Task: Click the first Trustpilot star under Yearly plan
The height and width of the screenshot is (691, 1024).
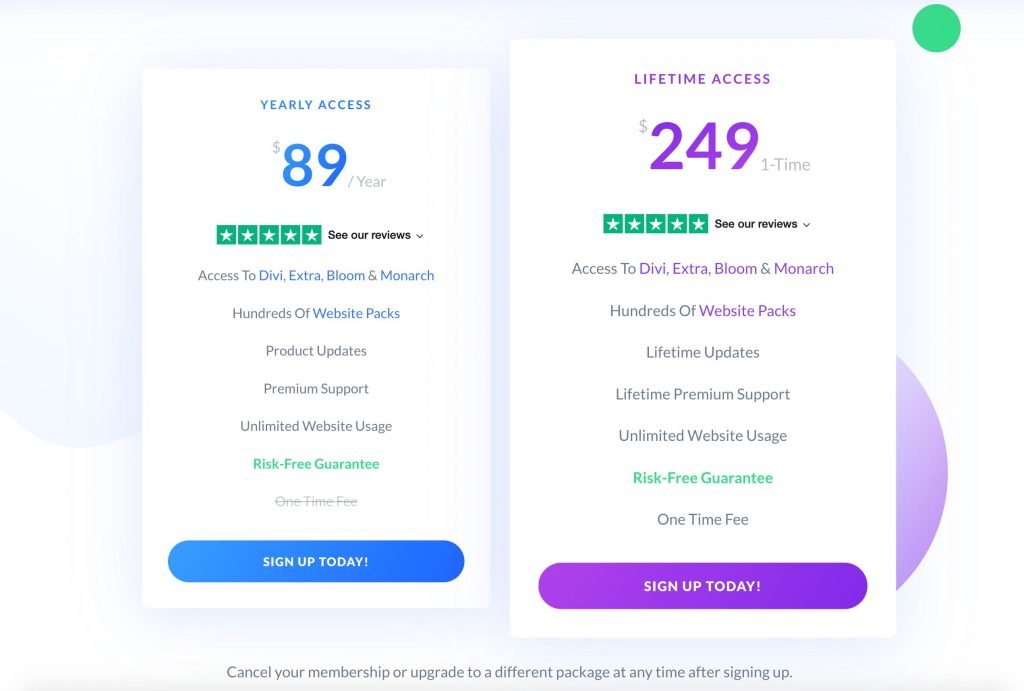Action: pos(226,234)
